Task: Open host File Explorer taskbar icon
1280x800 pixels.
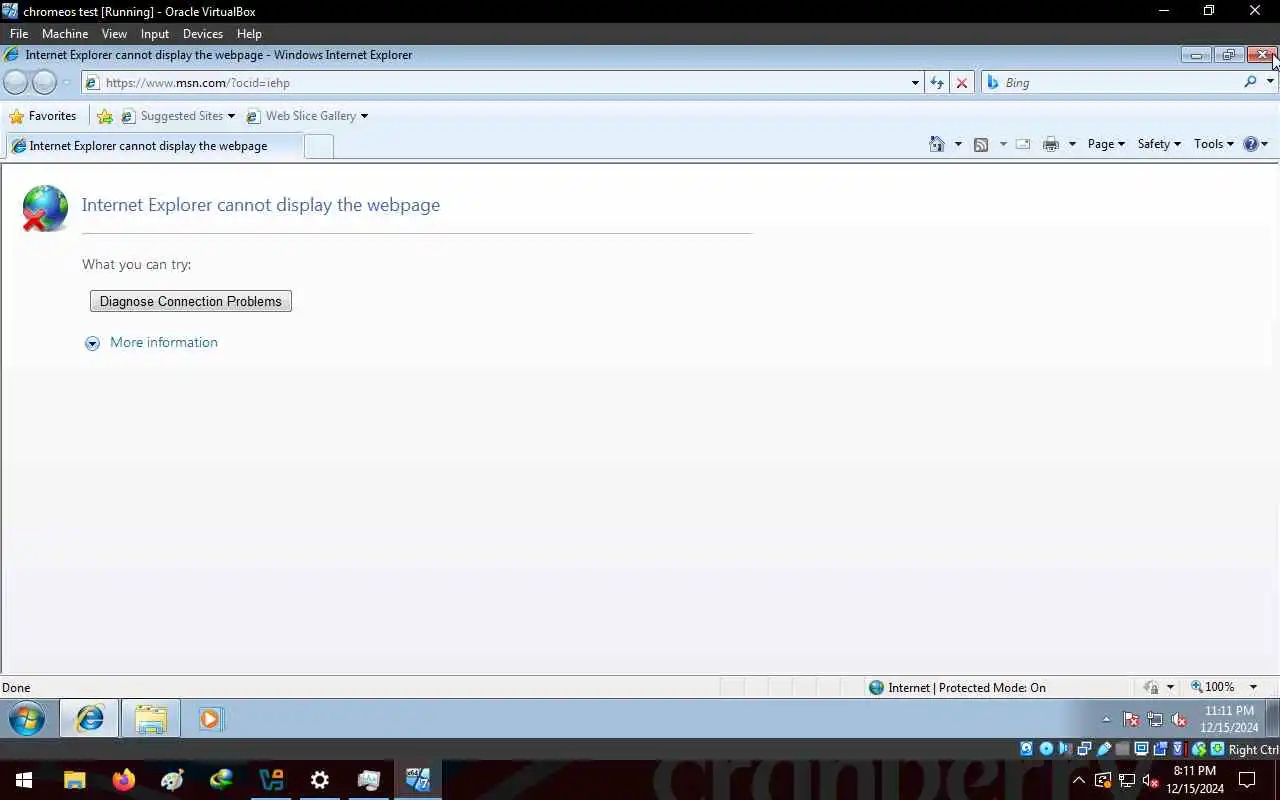Action: click(74, 780)
